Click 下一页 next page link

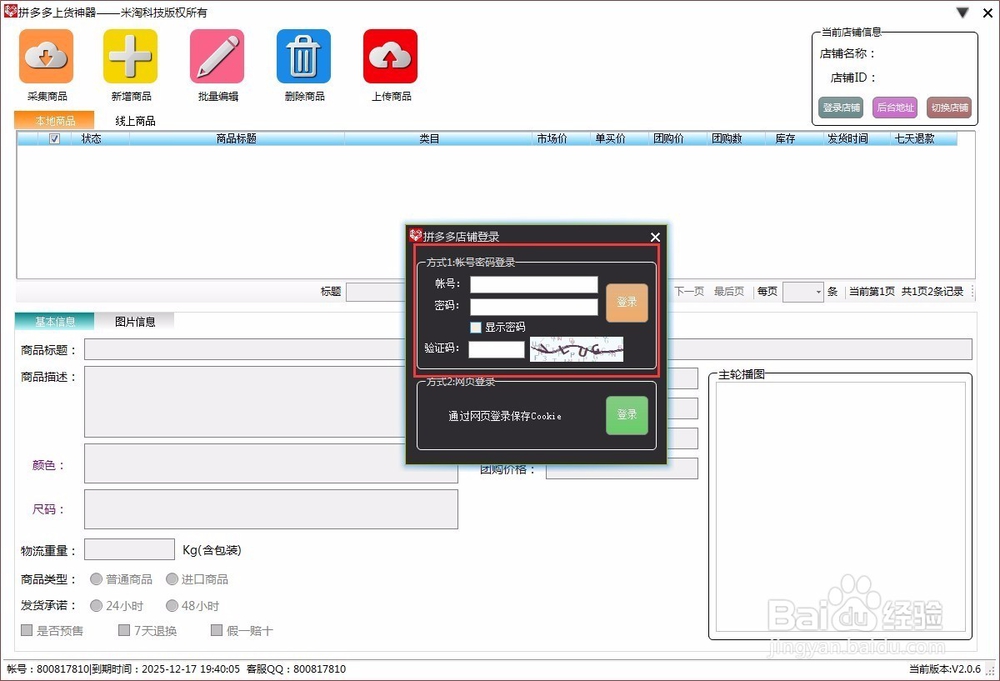pos(689,291)
